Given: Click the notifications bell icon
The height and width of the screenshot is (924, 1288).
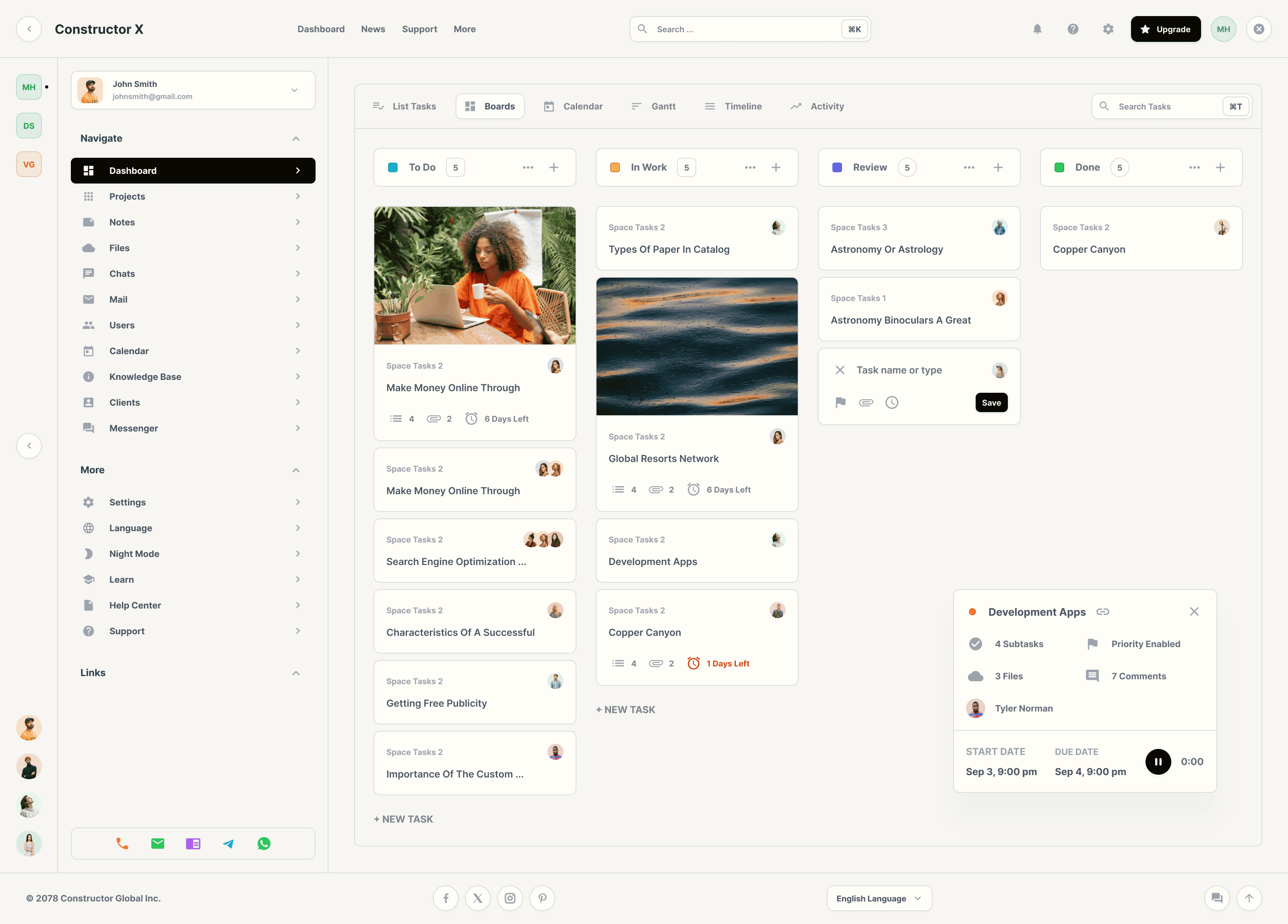Looking at the screenshot, I should click(x=1037, y=29).
